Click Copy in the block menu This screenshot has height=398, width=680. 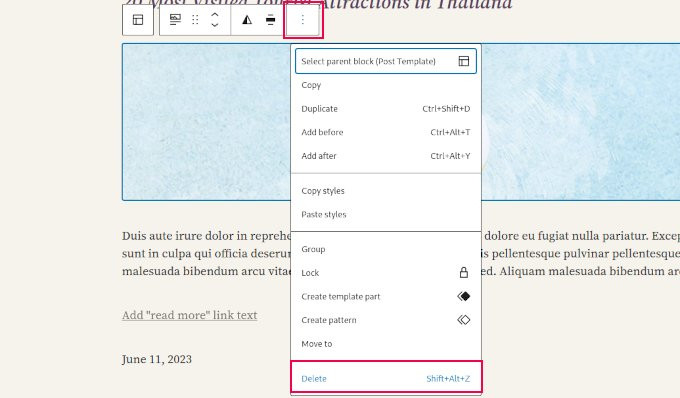click(x=386, y=85)
